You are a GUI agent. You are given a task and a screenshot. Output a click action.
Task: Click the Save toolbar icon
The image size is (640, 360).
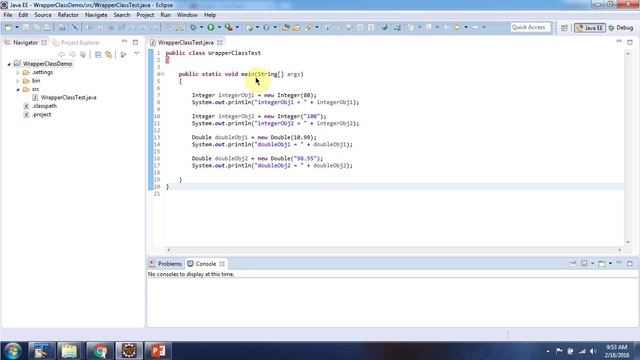[26, 27]
